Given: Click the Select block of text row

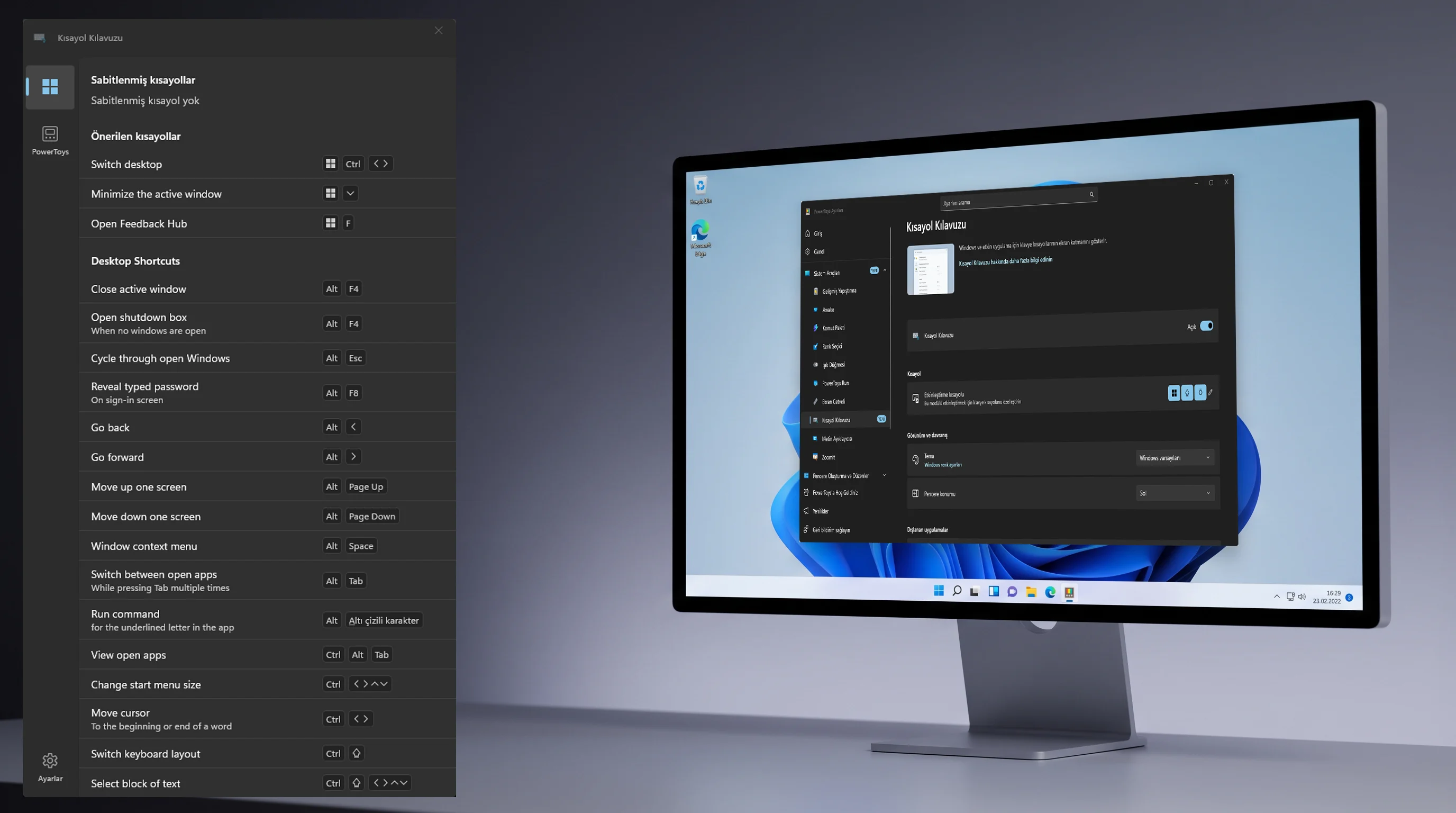Looking at the screenshot, I should [x=267, y=783].
